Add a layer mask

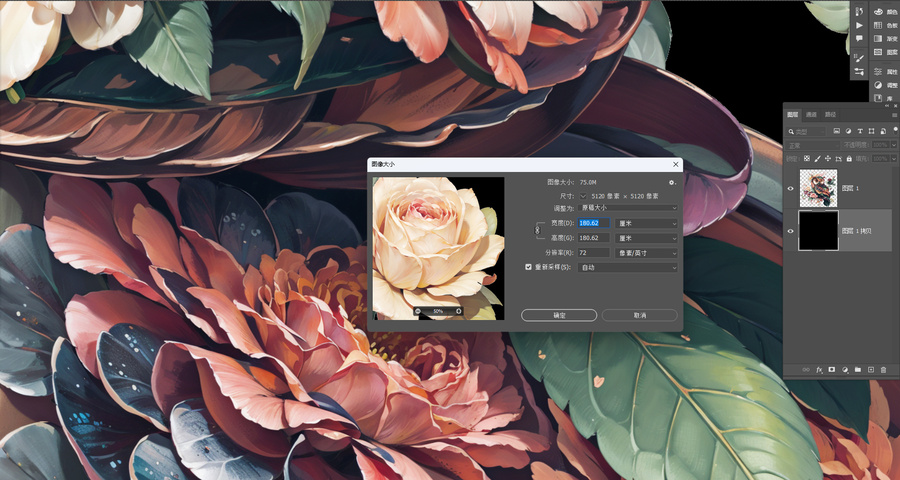tap(832, 370)
